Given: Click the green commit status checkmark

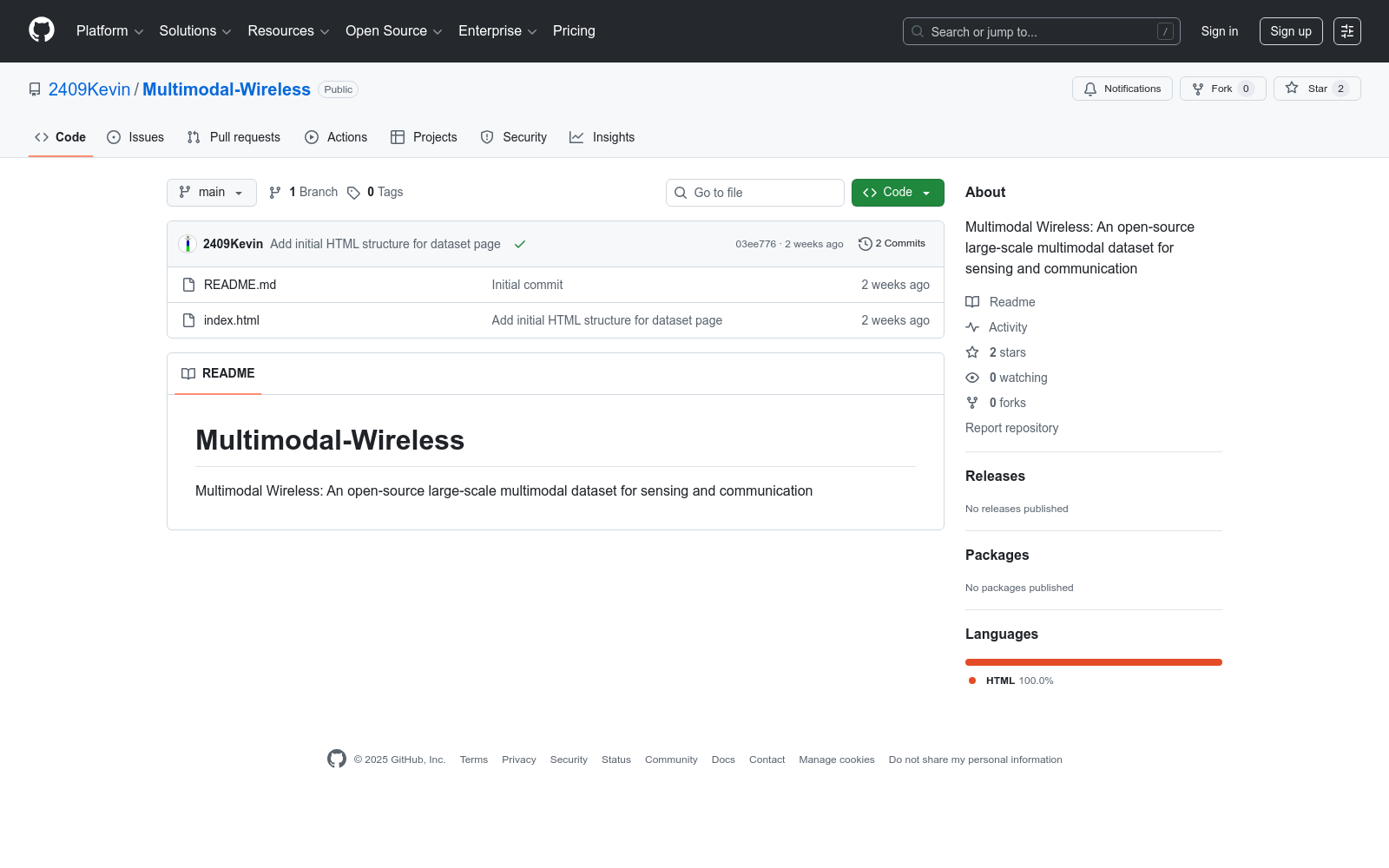Looking at the screenshot, I should [520, 244].
